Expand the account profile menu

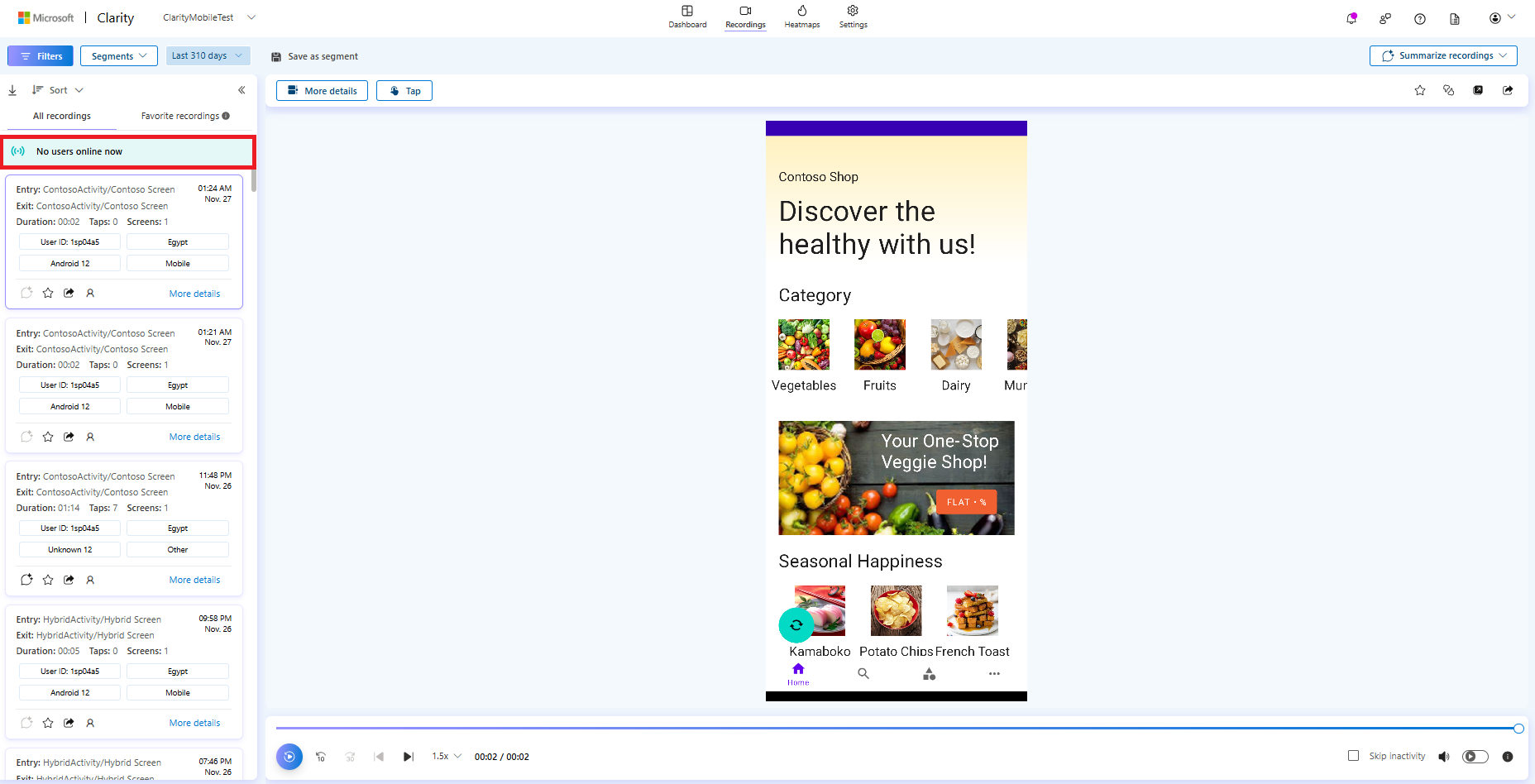pyautogui.click(x=1502, y=18)
